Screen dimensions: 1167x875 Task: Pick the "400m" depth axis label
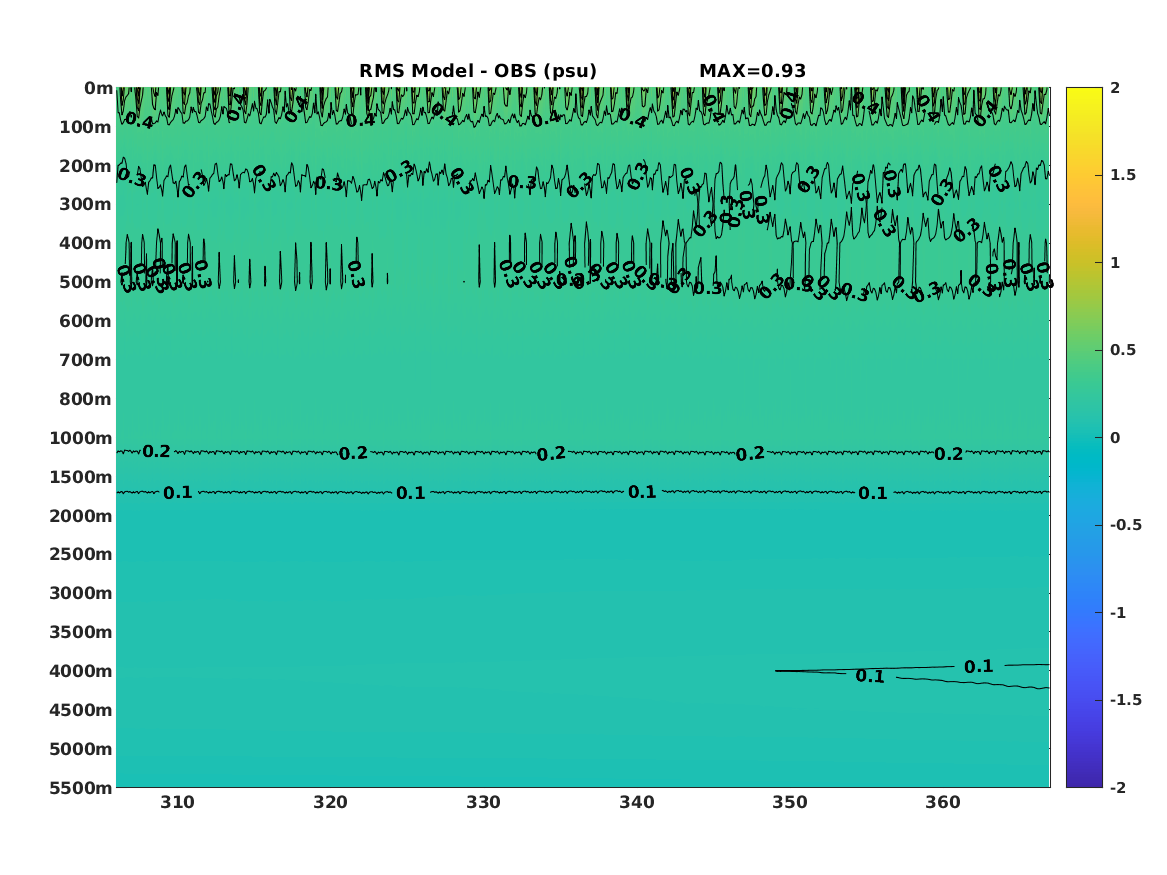[86, 243]
